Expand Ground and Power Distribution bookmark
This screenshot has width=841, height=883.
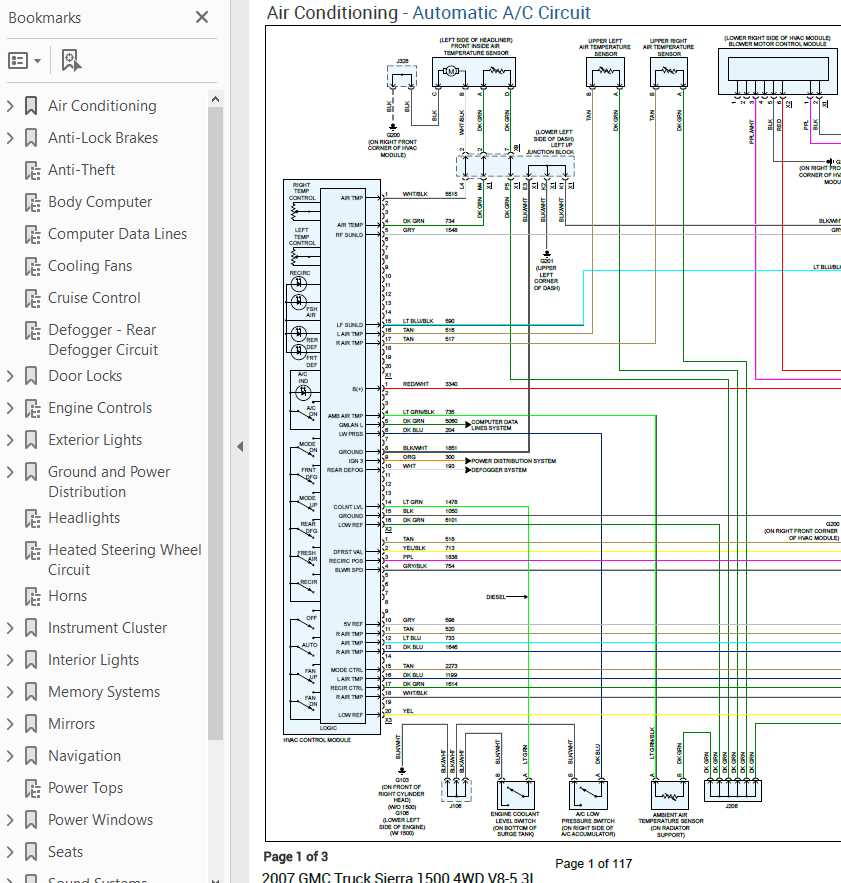pyautogui.click(x=10, y=472)
